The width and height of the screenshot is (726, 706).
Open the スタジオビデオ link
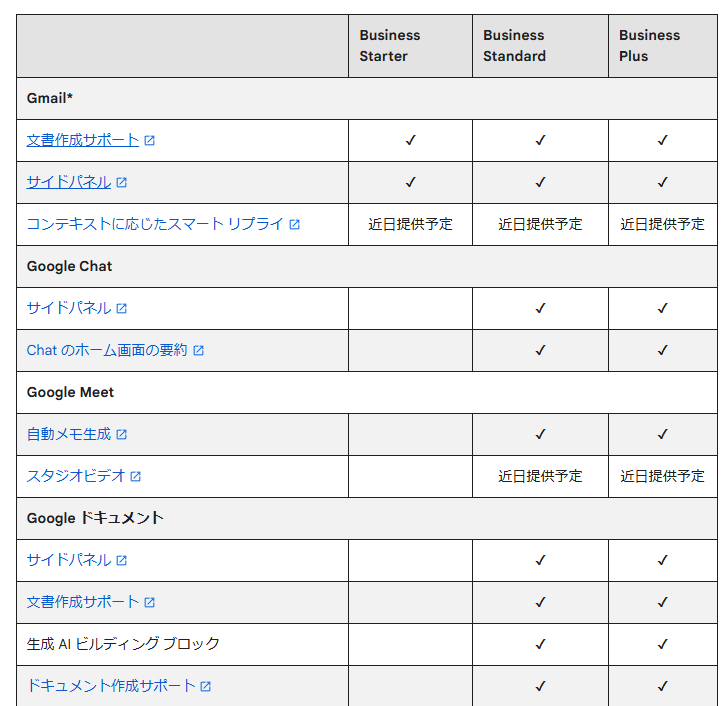click(x=76, y=476)
